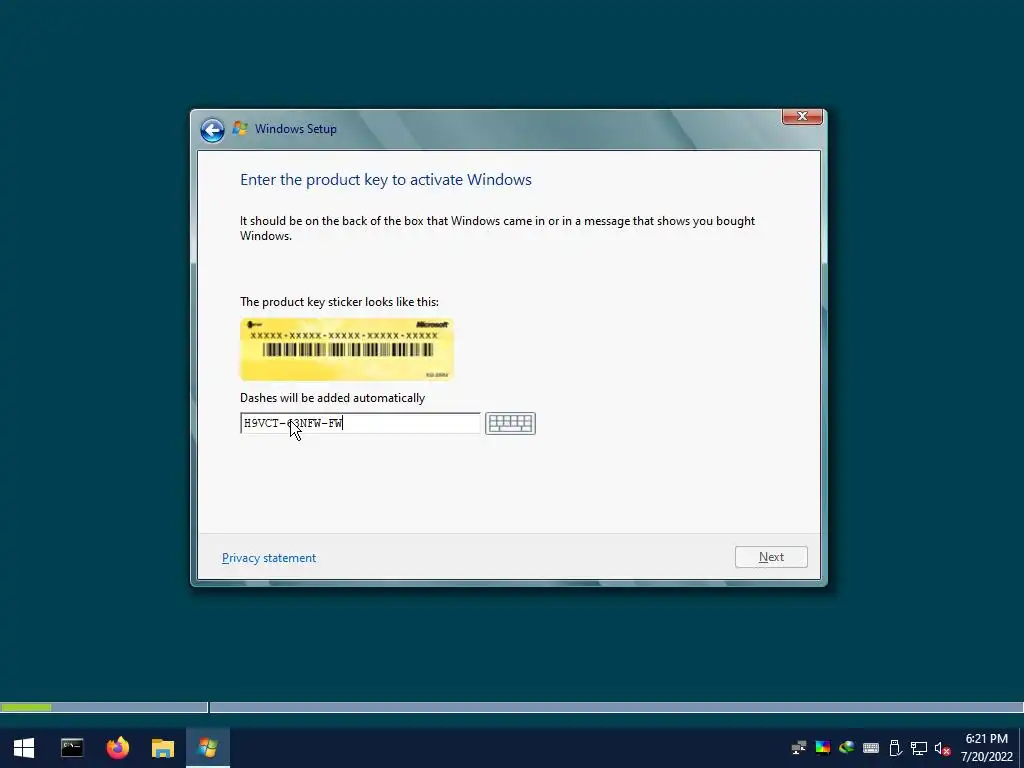
Task: Open the clock showing 6:21 PM
Action: click(986, 748)
